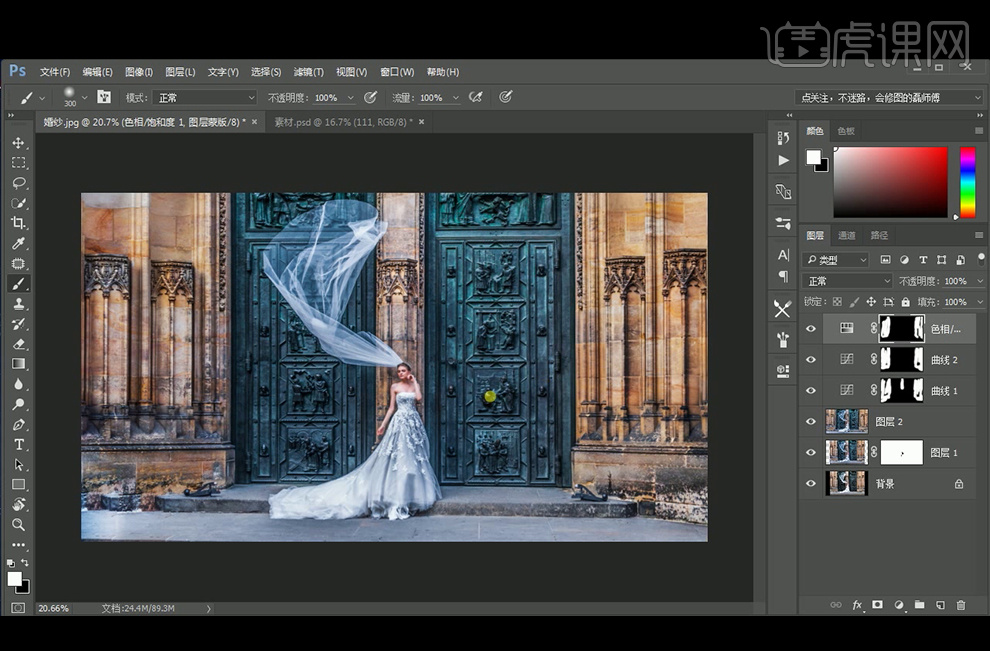
Task: Hide the 曲线 2 layer
Action: click(811, 360)
